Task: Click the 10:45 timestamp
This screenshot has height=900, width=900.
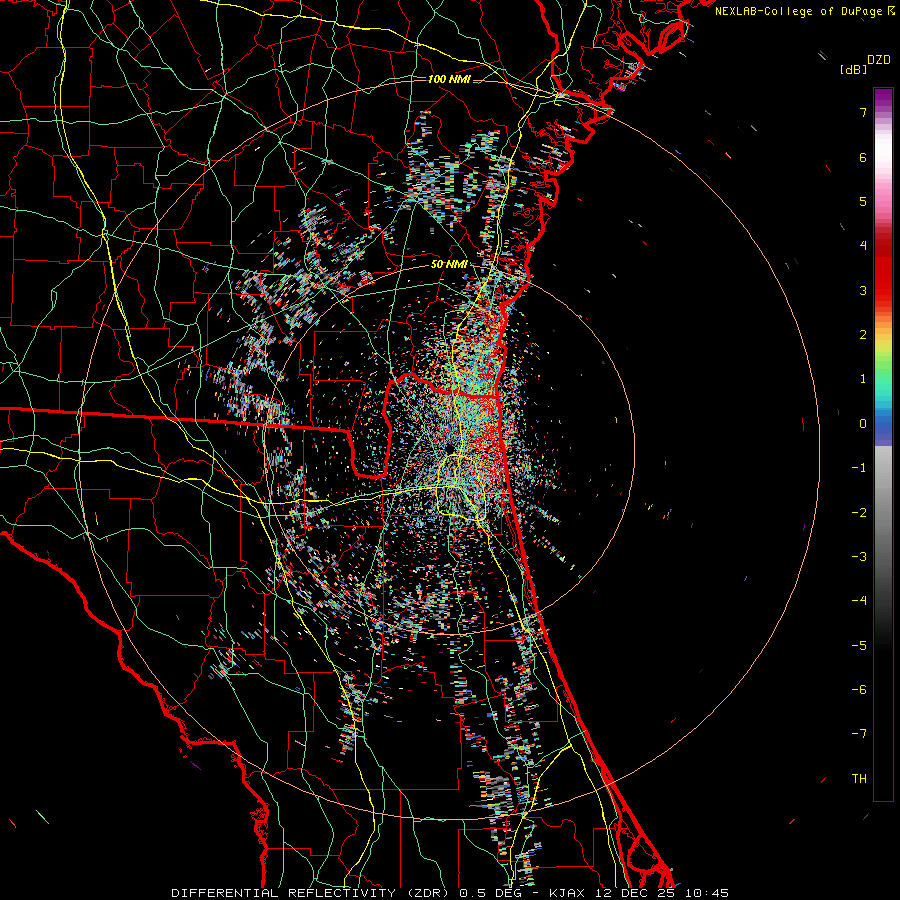Action: 707,893
